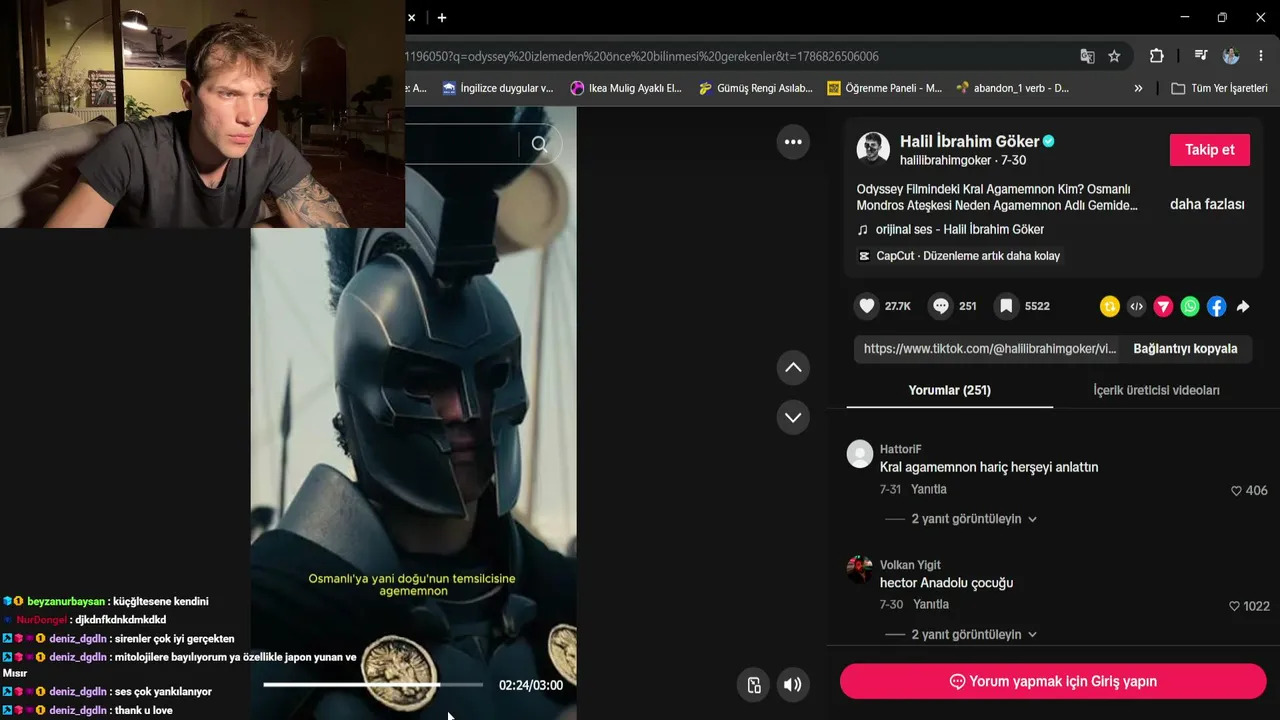The width and height of the screenshot is (1280, 720).
Task: Open the 'Halil İbrahim Göker' profile name
Action: (970, 141)
